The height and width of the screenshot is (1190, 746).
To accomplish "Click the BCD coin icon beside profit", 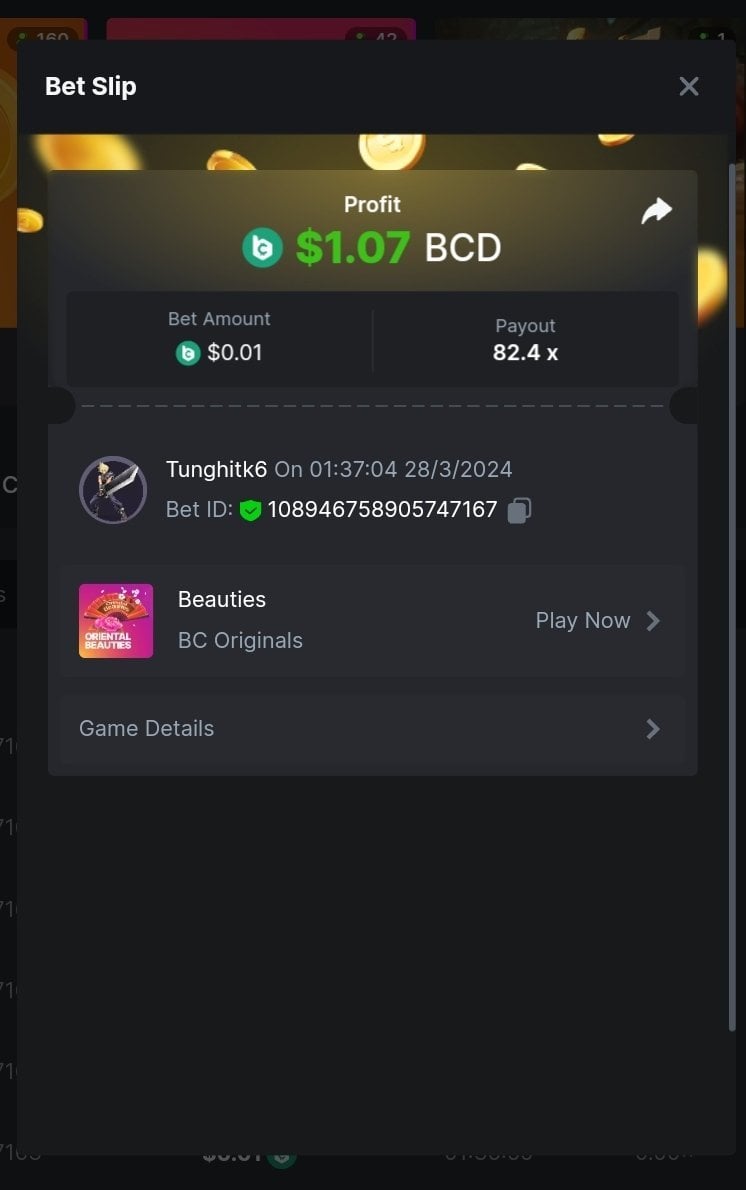I will (x=263, y=247).
